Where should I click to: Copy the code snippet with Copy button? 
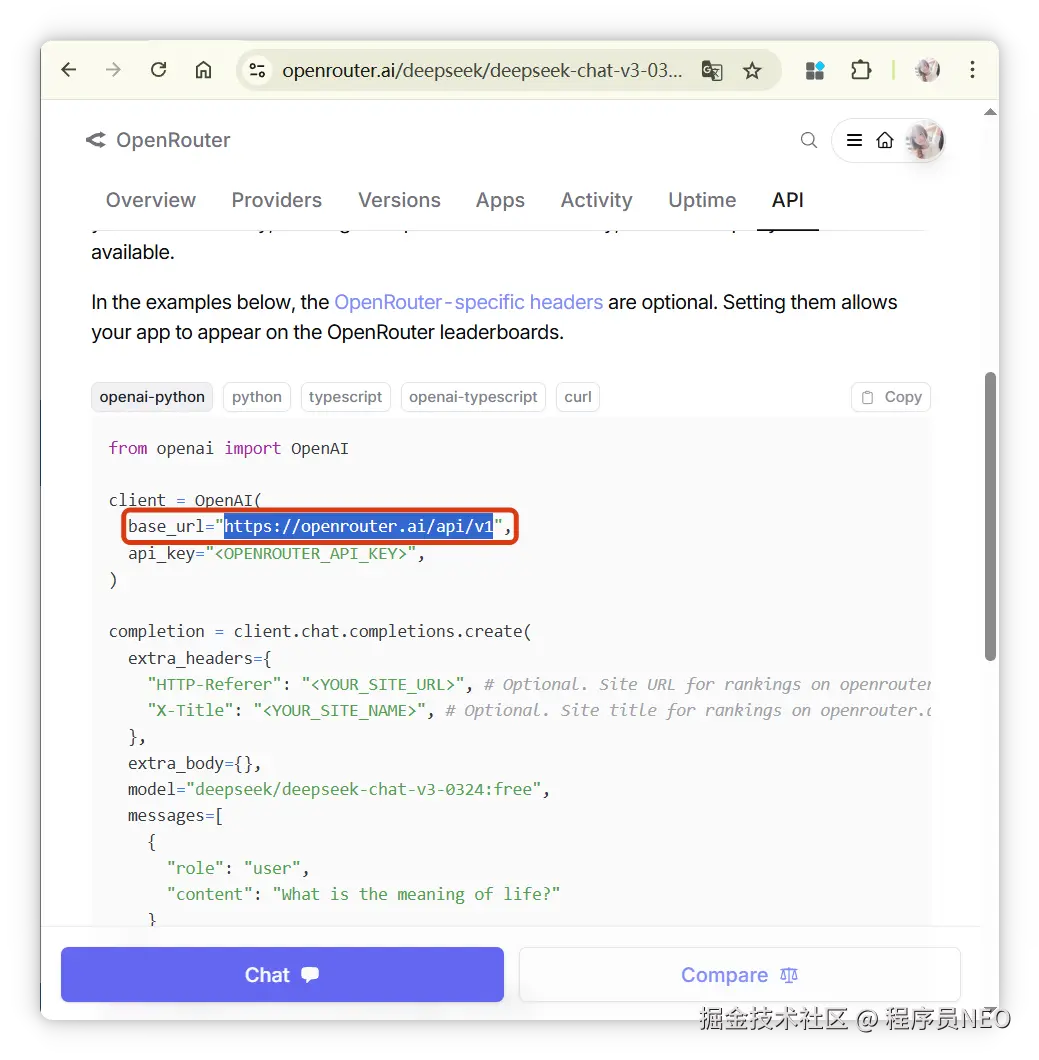click(891, 397)
